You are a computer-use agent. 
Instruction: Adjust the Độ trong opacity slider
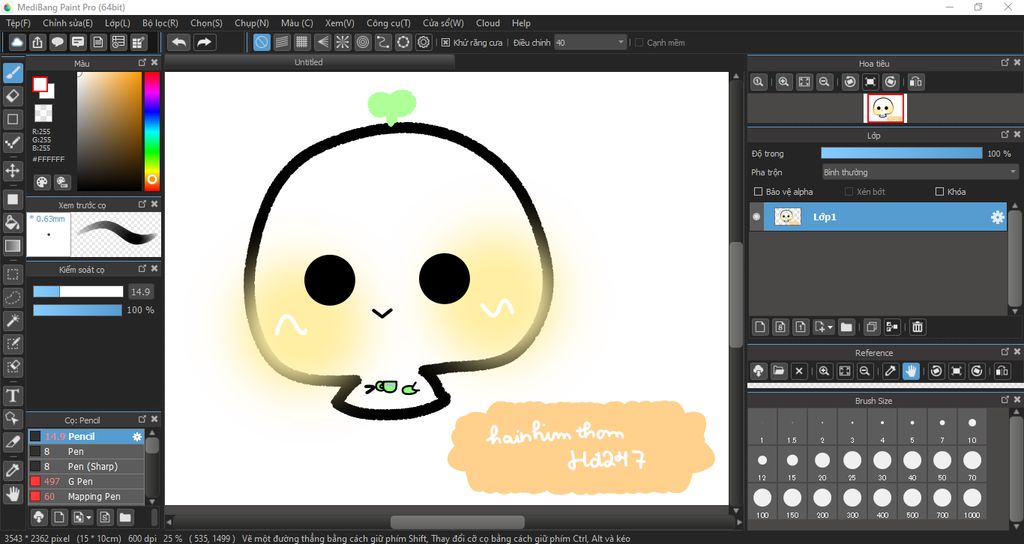(x=901, y=153)
